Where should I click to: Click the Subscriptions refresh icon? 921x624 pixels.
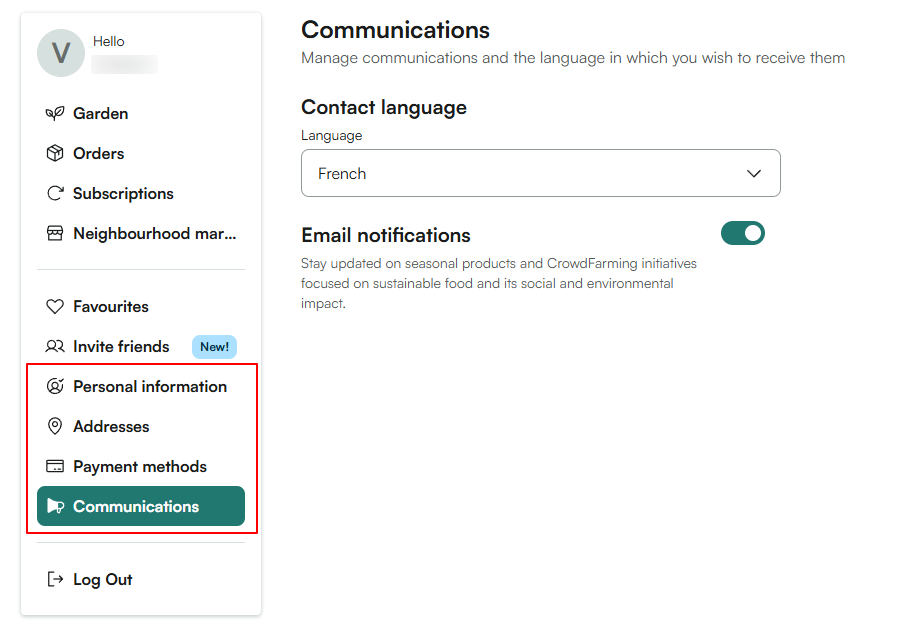coord(55,194)
